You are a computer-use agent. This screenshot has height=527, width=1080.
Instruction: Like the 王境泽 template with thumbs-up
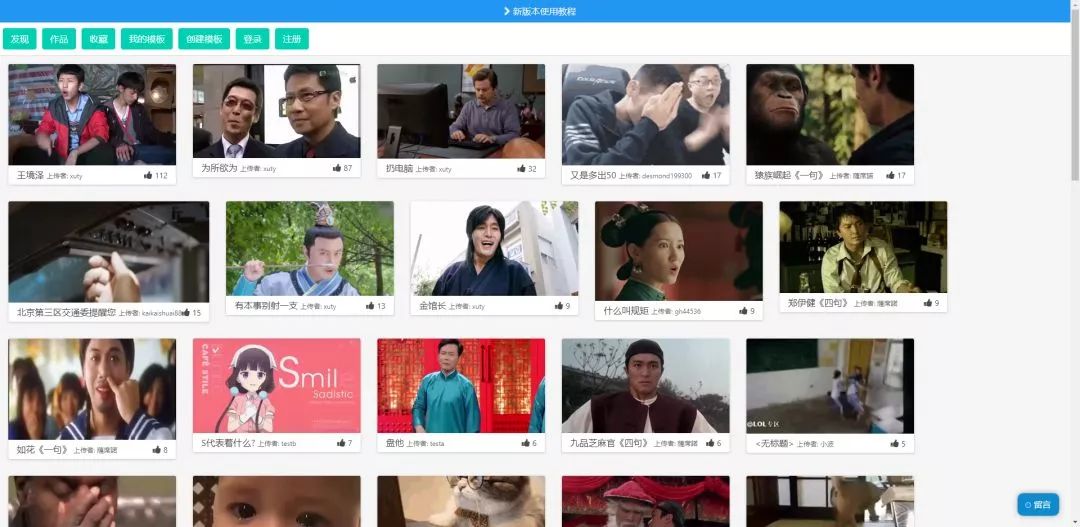pyautogui.click(x=148, y=176)
